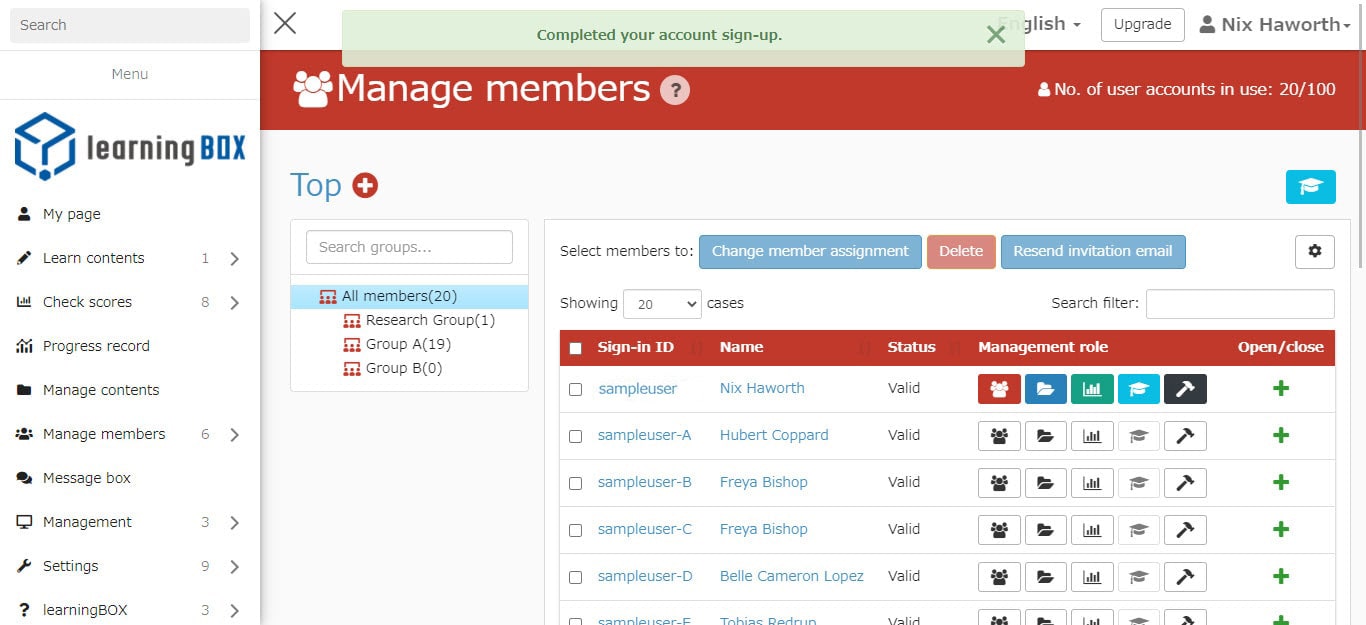Select the checkbox for sampleuser-C row
The image size is (1366, 625).
(575, 530)
